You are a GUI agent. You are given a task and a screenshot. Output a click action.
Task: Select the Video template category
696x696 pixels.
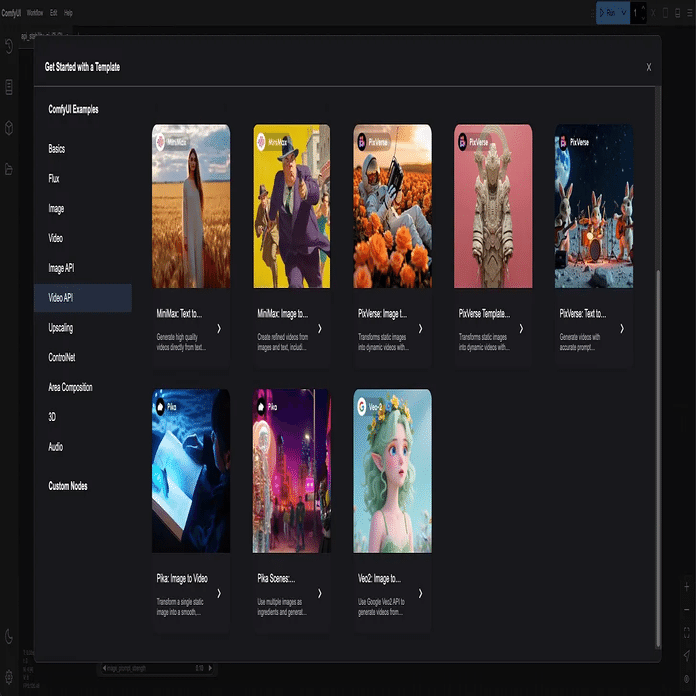(x=83, y=238)
